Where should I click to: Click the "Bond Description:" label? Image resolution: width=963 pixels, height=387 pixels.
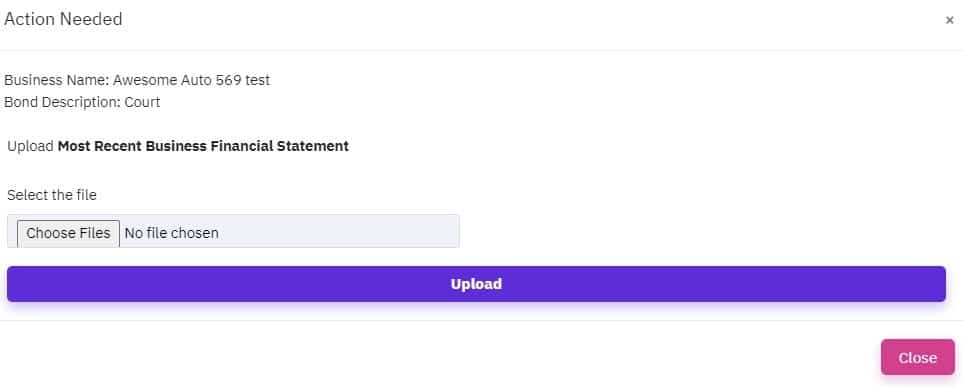coord(63,102)
